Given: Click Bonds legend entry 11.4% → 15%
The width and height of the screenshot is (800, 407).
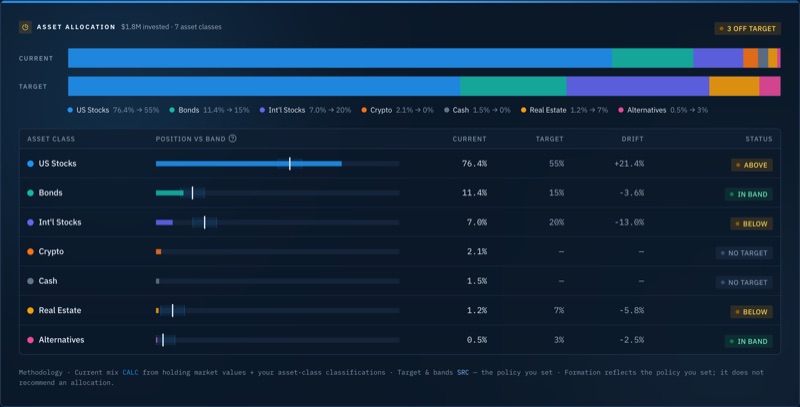Looking at the screenshot, I should [x=209, y=110].
